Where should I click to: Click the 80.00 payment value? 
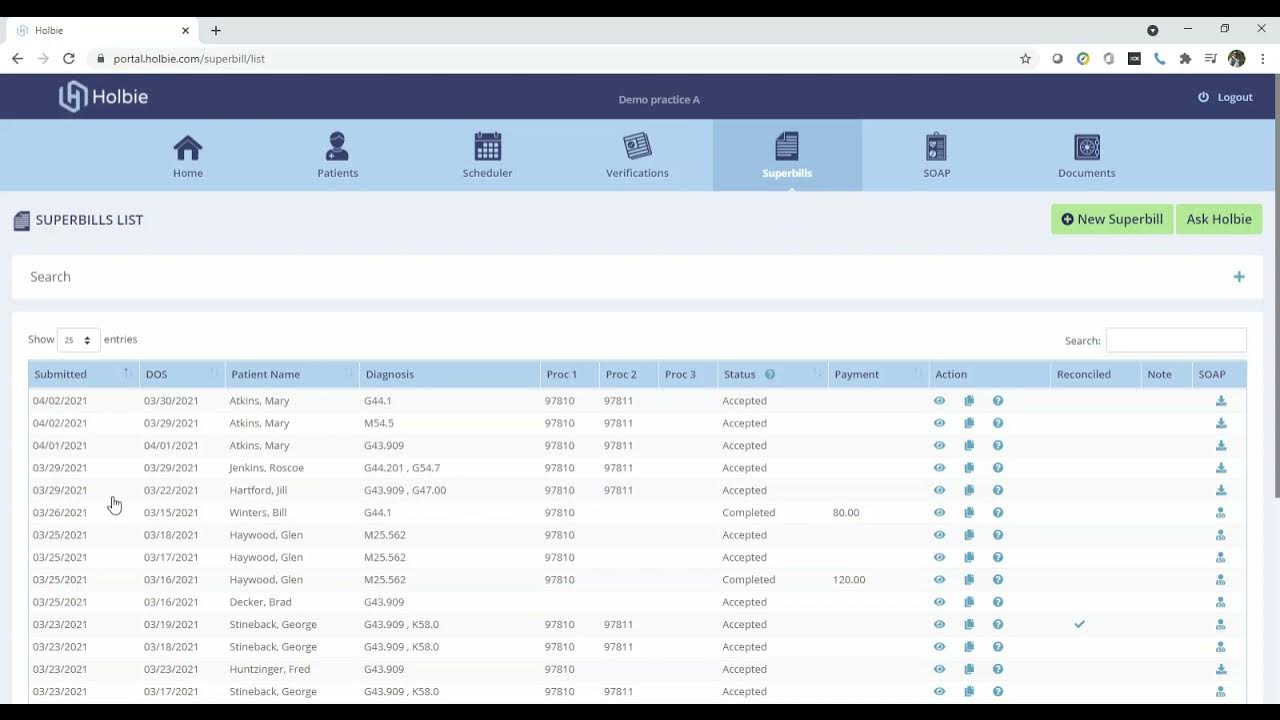pyautogui.click(x=846, y=513)
